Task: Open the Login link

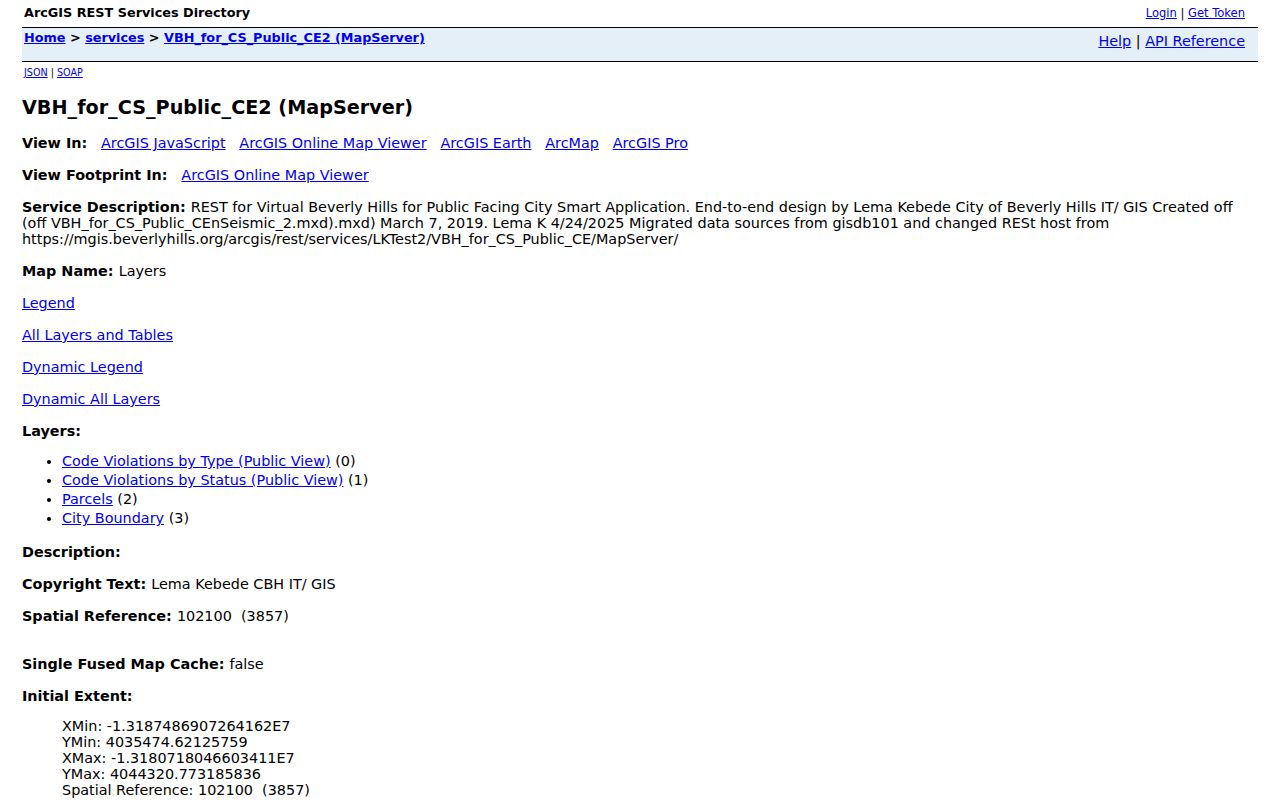Action: point(1160,13)
